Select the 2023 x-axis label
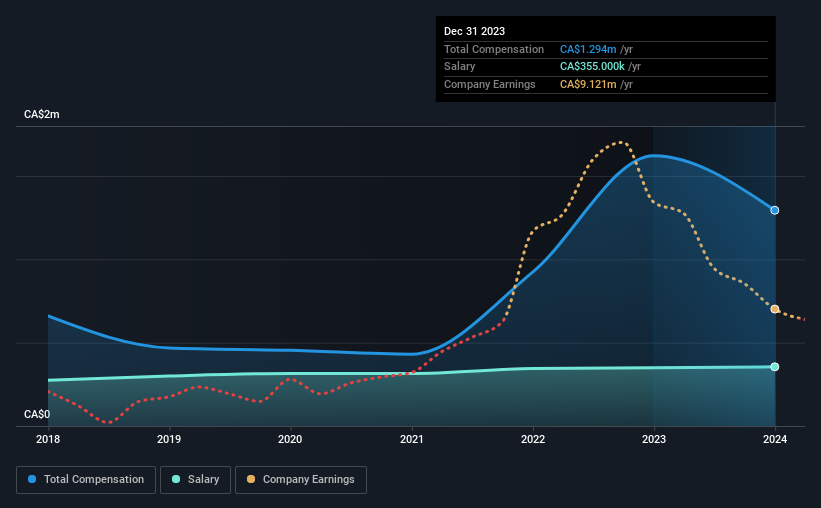 [654, 439]
